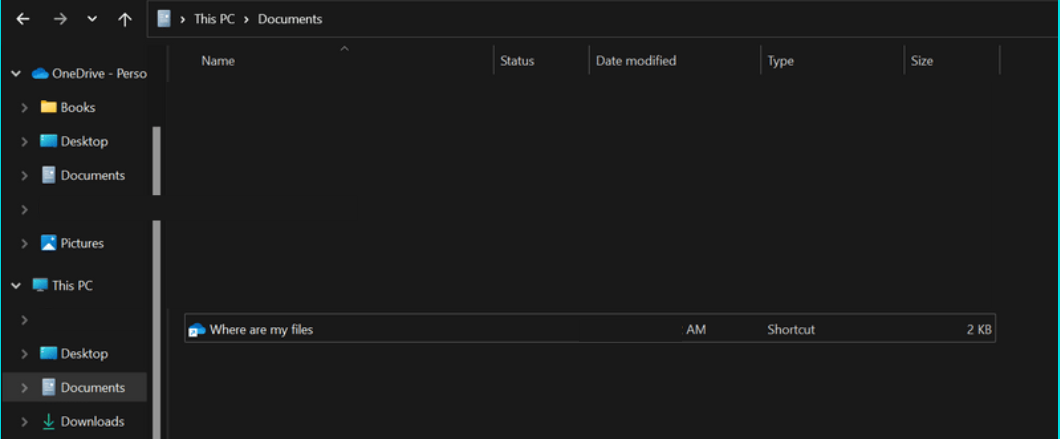Click Desktop icon under This PC

coord(48,352)
